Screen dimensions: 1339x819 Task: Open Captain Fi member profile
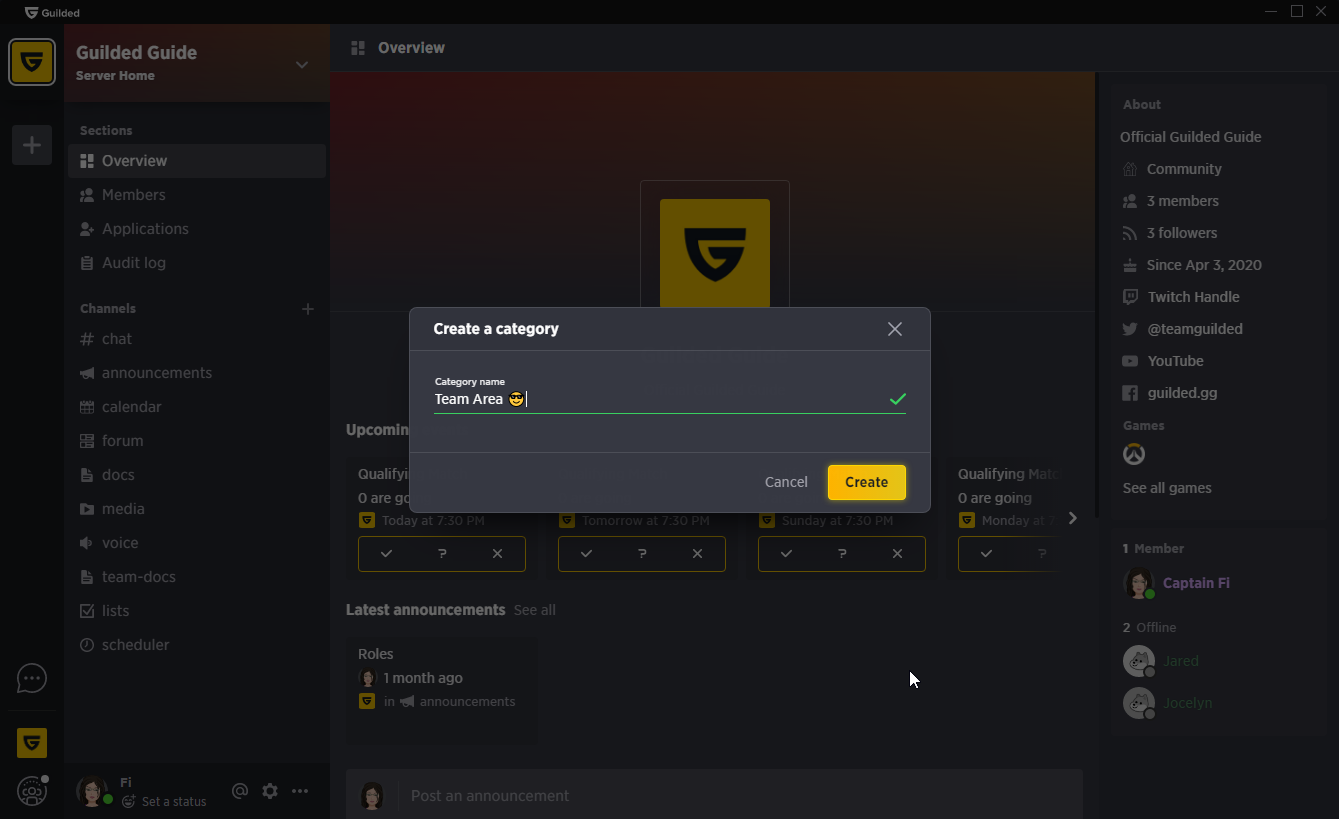click(x=1196, y=583)
